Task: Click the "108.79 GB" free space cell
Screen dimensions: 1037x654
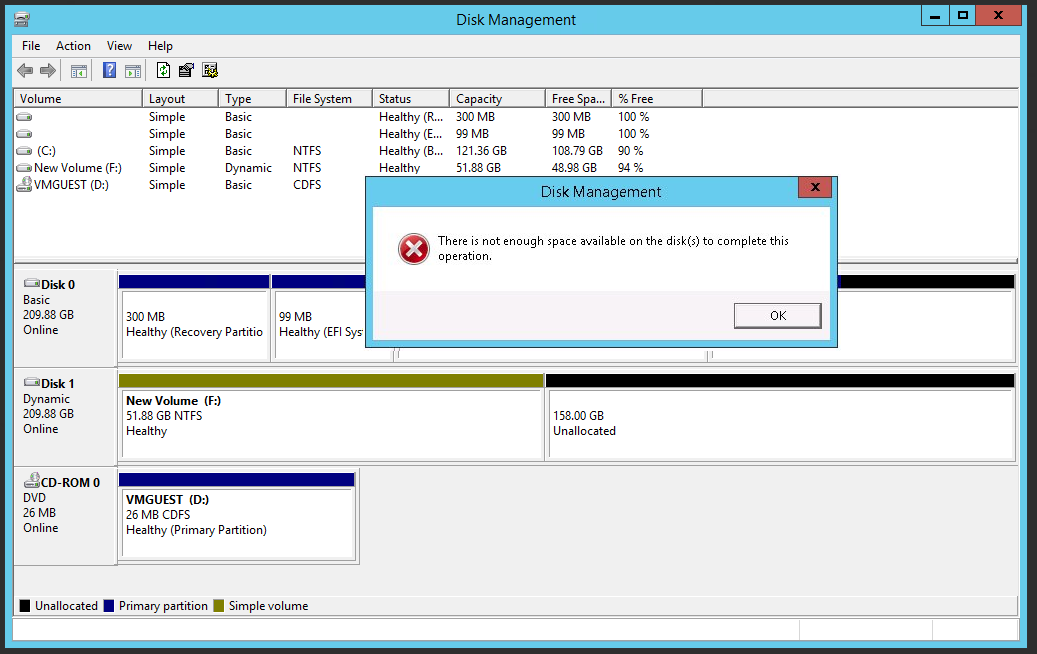Action: point(577,151)
